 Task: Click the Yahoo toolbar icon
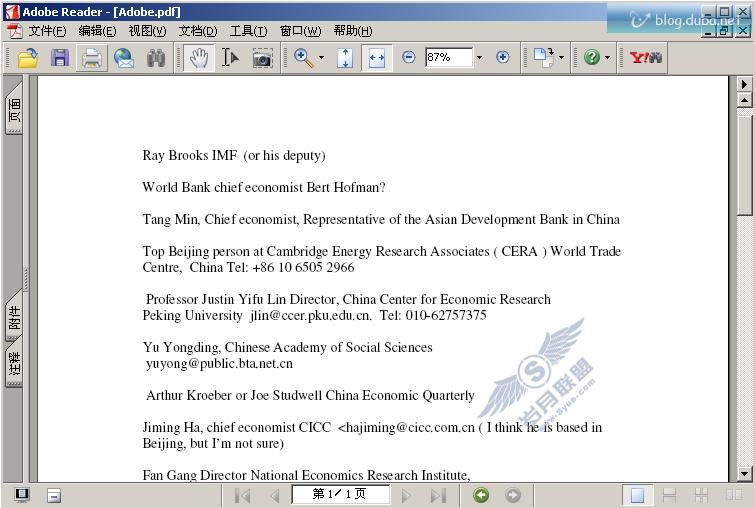coord(646,58)
